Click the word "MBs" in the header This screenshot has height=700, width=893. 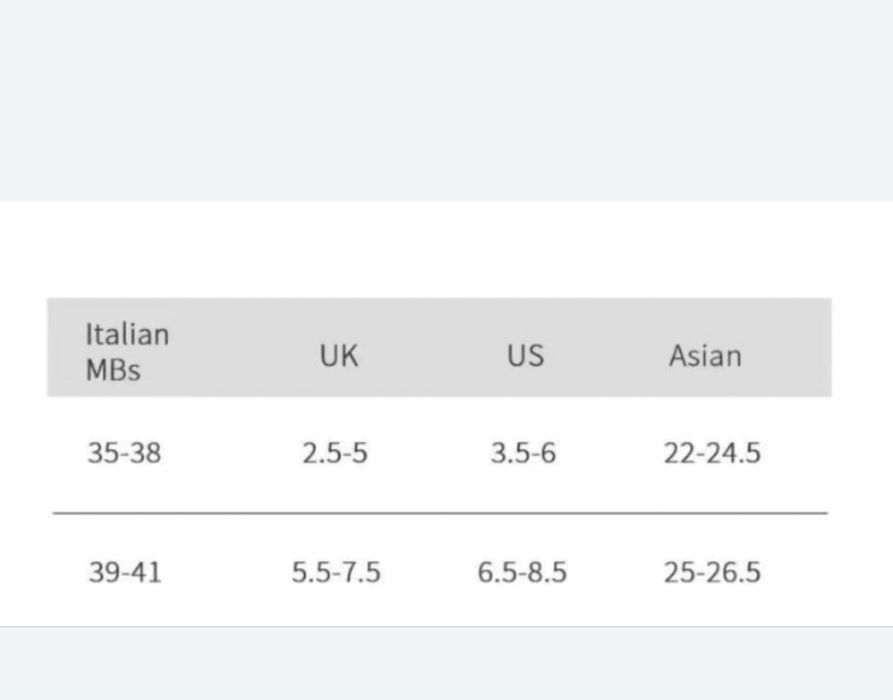coord(113,369)
